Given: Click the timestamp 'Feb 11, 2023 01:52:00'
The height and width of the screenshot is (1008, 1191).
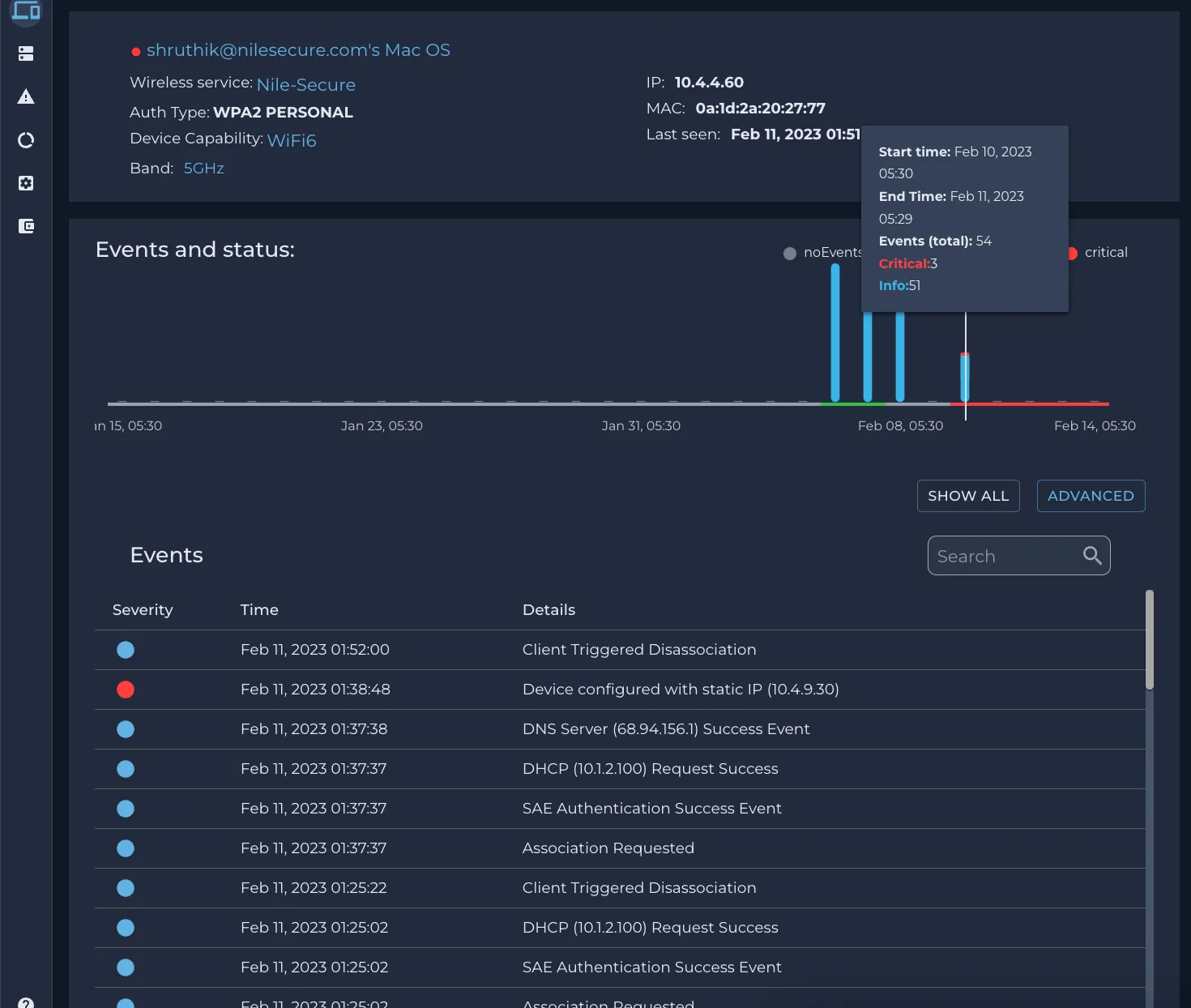Looking at the screenshot, I should pyautogui.click(x=315, y=650).
